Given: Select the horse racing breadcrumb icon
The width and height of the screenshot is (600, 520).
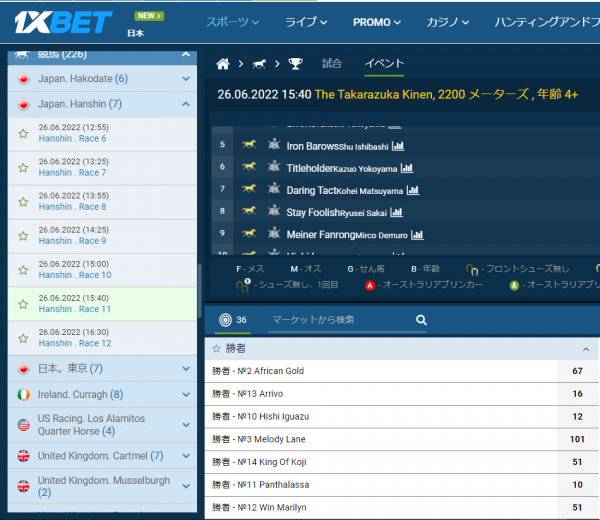Looking at the screenshot, I should click(x=259, y=64).
